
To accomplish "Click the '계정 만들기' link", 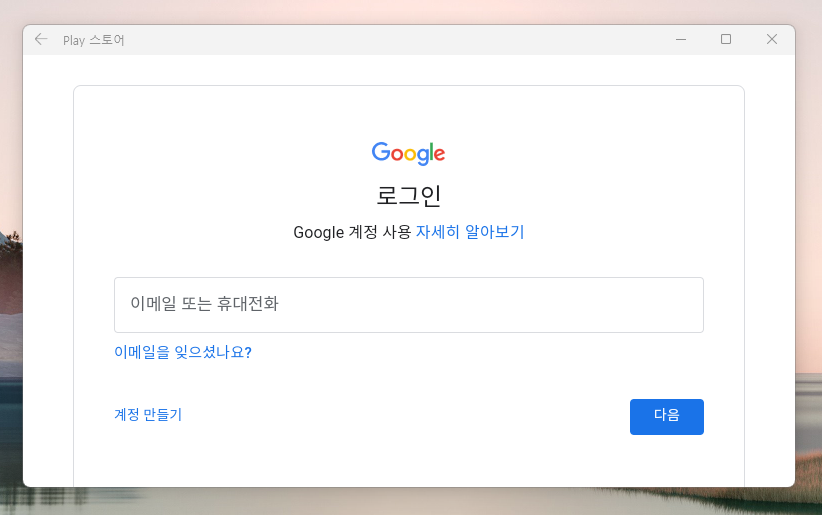I will coord(148,414).
